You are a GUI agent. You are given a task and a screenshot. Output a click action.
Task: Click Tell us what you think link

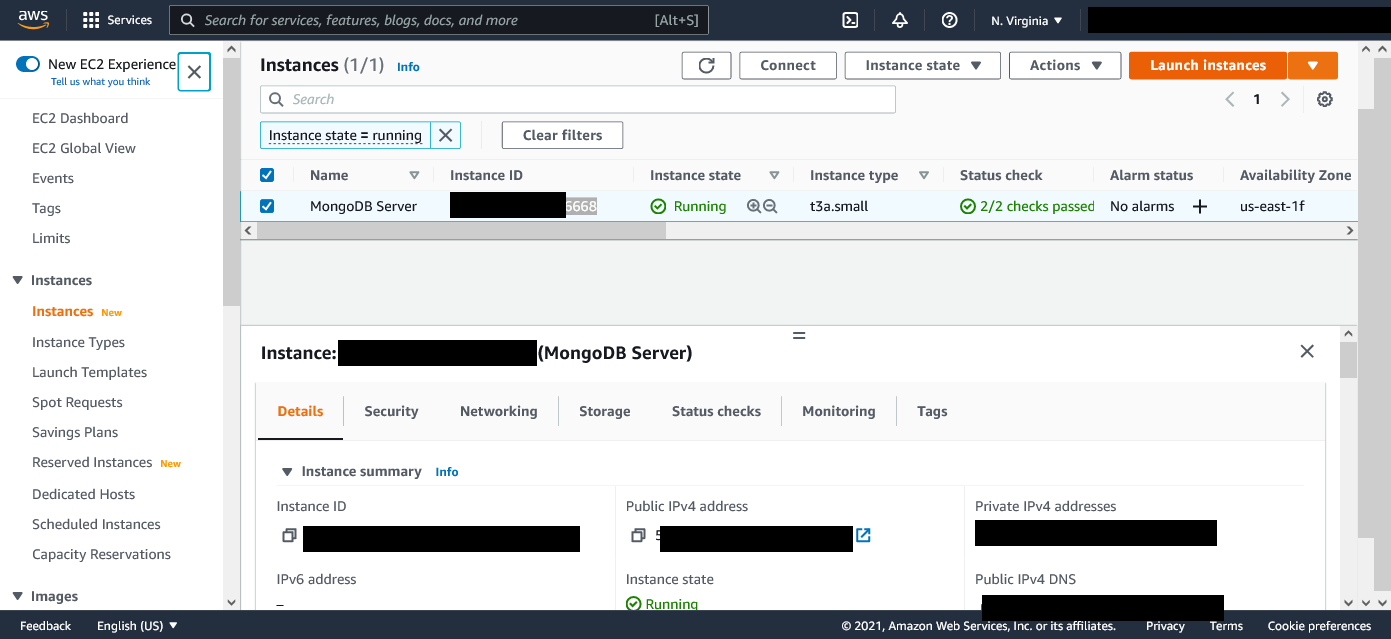tap(101, 82)
